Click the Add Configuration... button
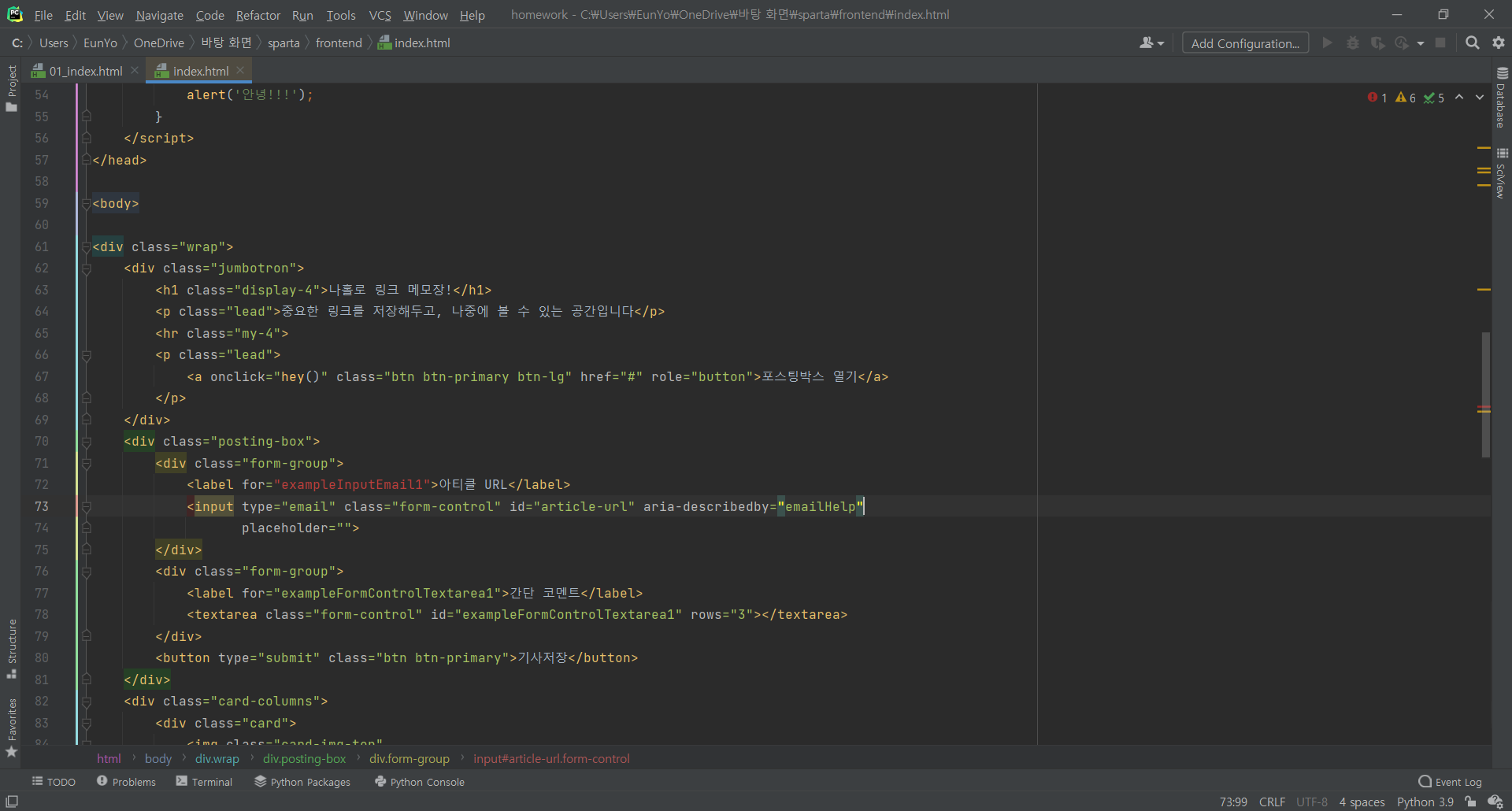This screenshot has height=811, width=1512. pyautogui.click(x=1245, y=43)
